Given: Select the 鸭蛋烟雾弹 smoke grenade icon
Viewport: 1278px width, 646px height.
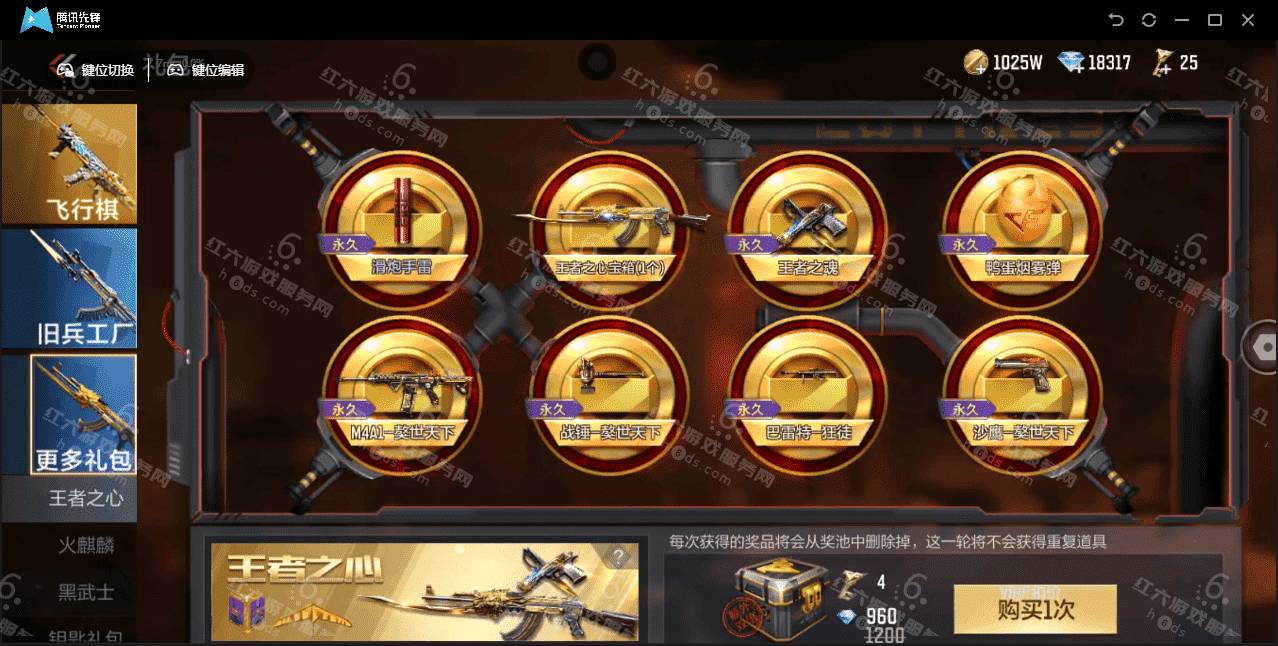Looking at the screenshot, I should click(1022, 229).
